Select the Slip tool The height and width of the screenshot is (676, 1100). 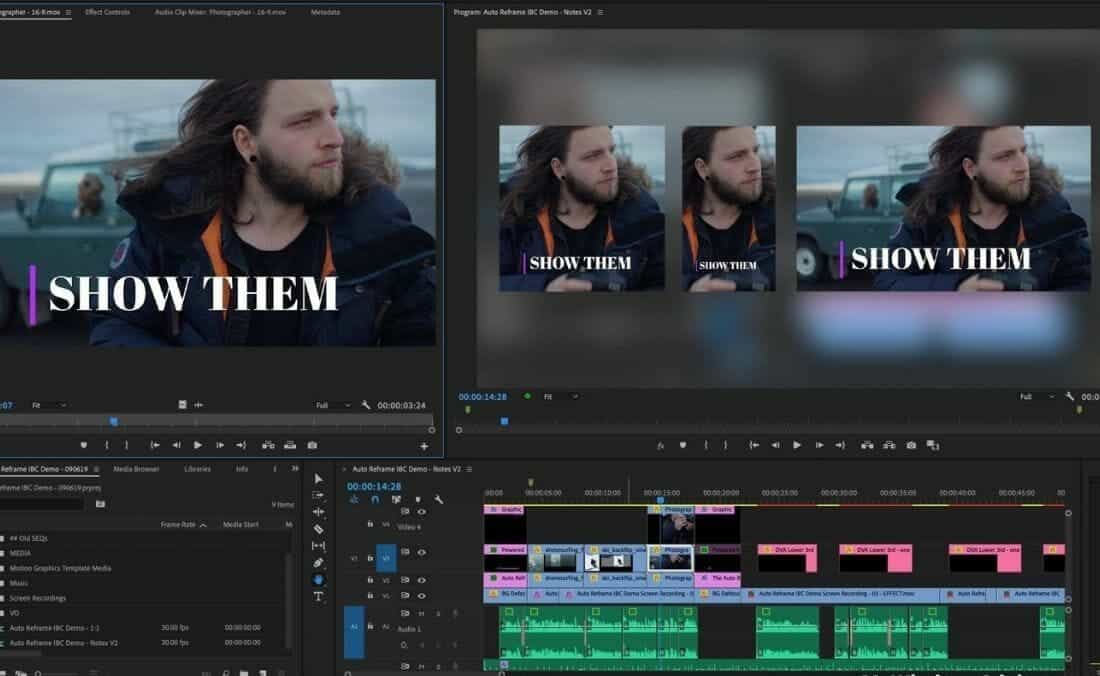[x=318, y=546]
